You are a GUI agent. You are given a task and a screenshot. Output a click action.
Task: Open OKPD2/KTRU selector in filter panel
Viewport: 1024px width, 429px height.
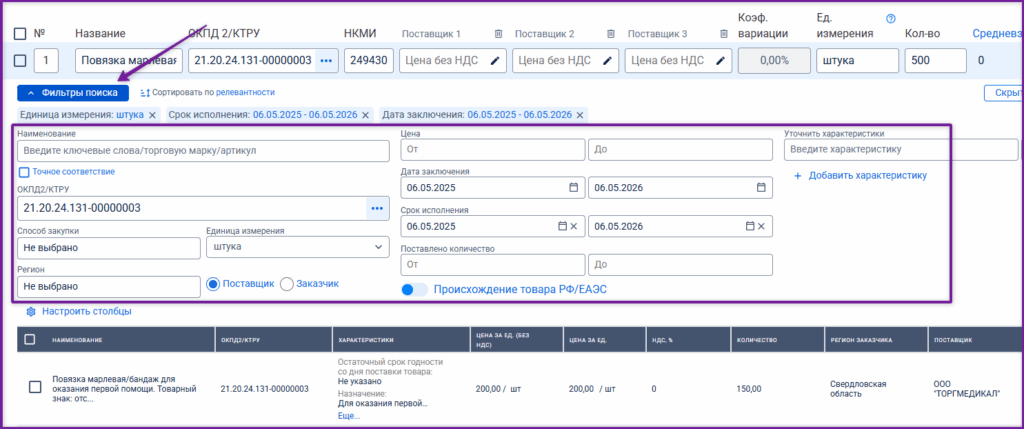pos(377,208)
